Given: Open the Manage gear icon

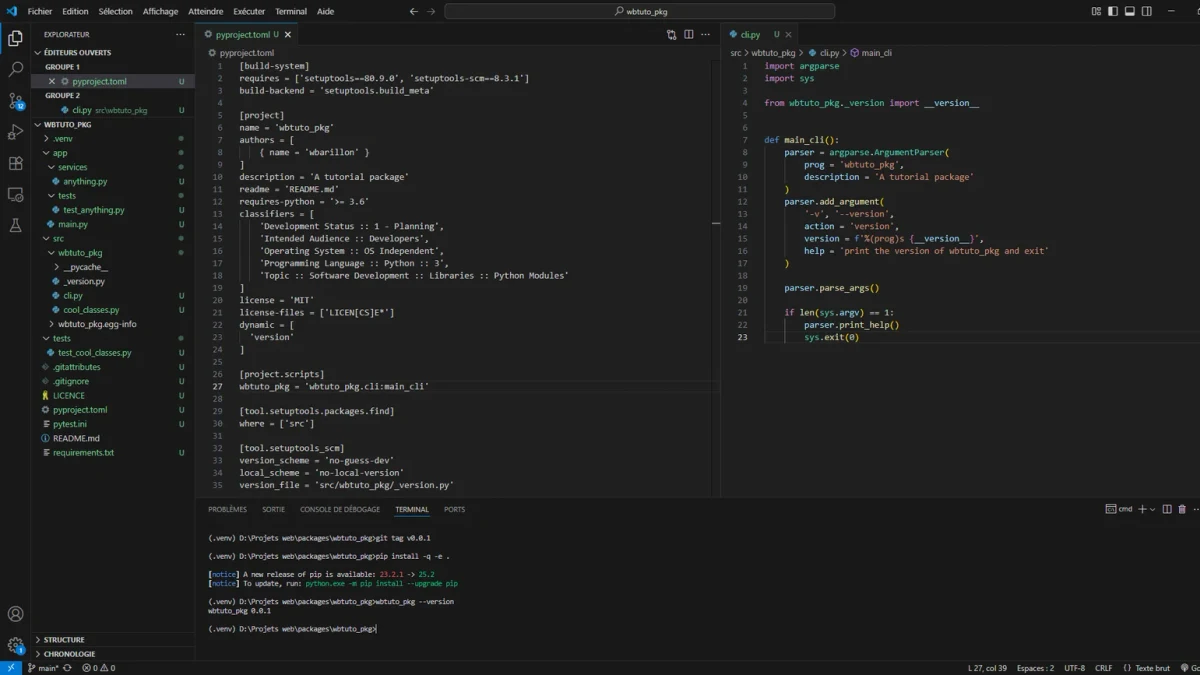Looking at the screenshot, I should (x=15, y=645).
